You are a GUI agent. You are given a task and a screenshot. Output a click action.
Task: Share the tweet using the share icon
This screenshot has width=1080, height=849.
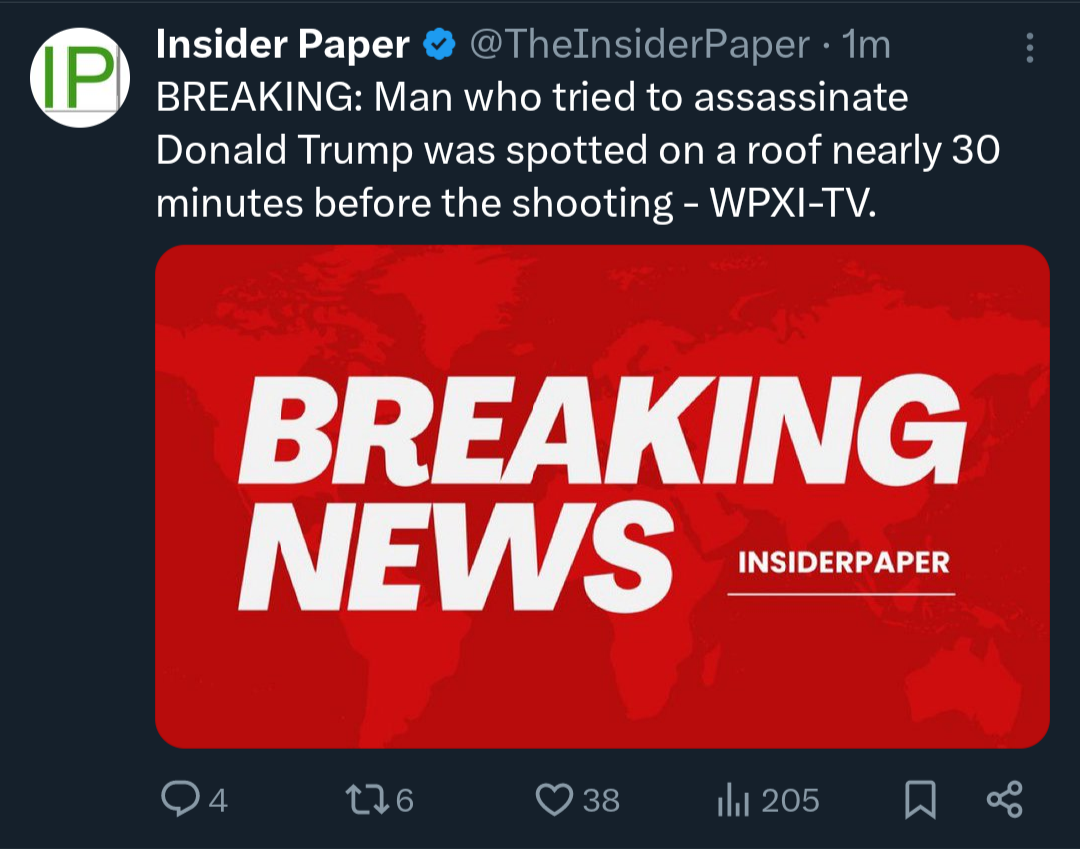[x=1005, y=799]
